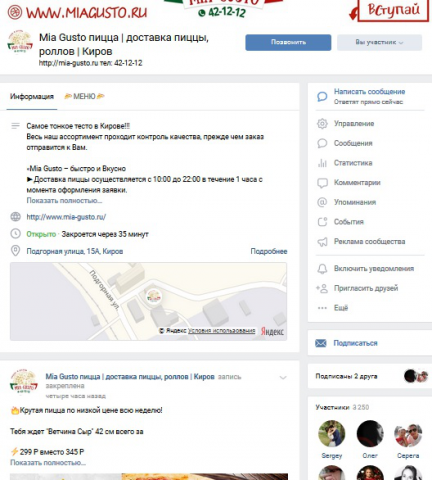The width and height of the screenshot is (432, 480).
Task: Click the Участники 3 250 heading
Action: click(x=342, y=407)
